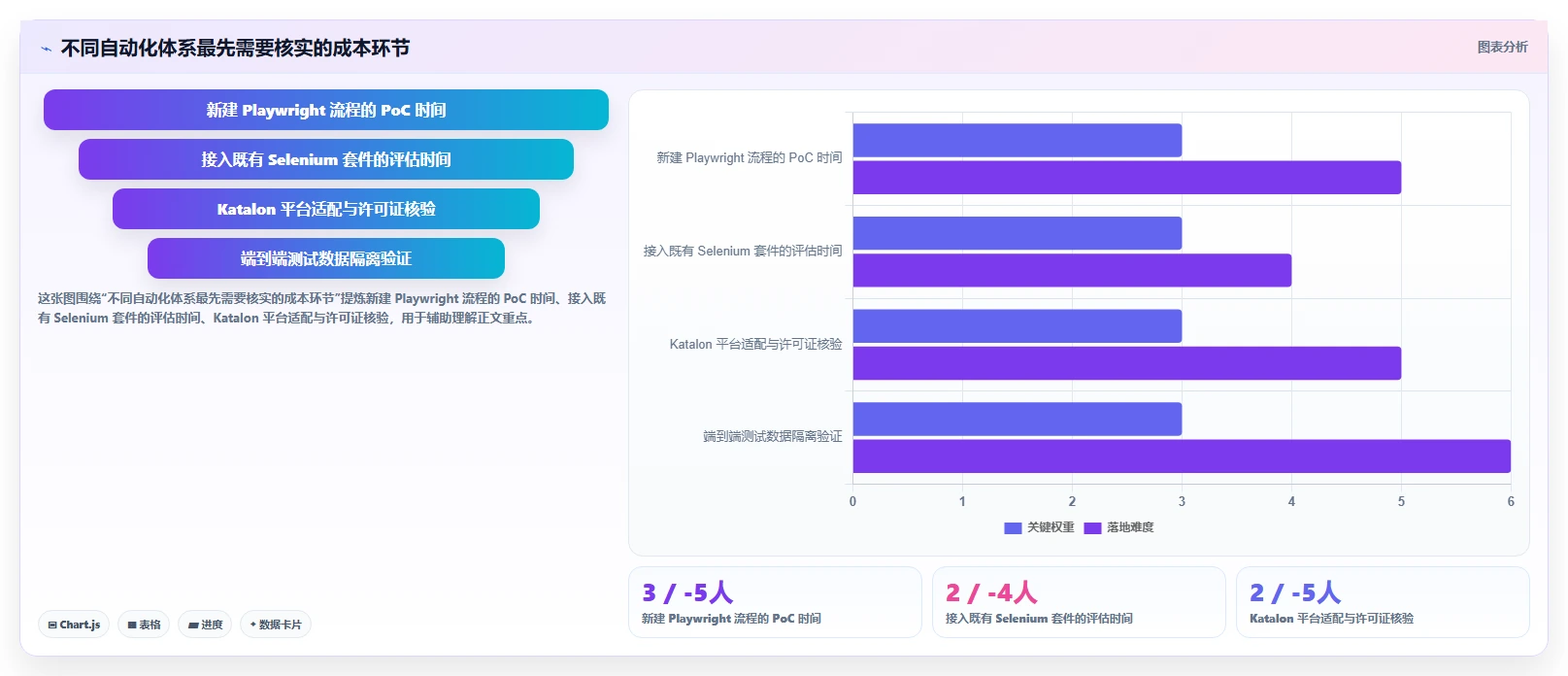This screenshot has height=676, width=1568.
Task: Toggle the 落地难度 legend color box
Action: pyautogui.click(x=1092, y=527)
